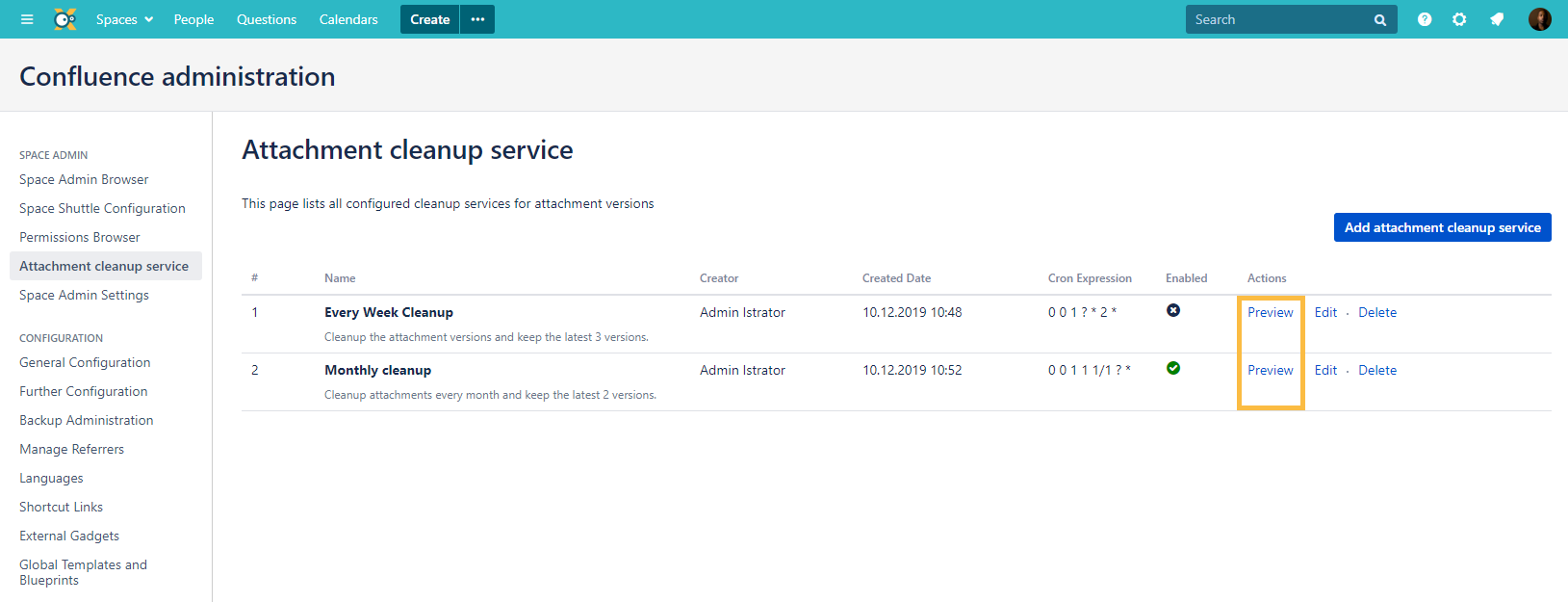Click the search magnifier icon
This screenshot has height=602, width=1568.
1379,20
